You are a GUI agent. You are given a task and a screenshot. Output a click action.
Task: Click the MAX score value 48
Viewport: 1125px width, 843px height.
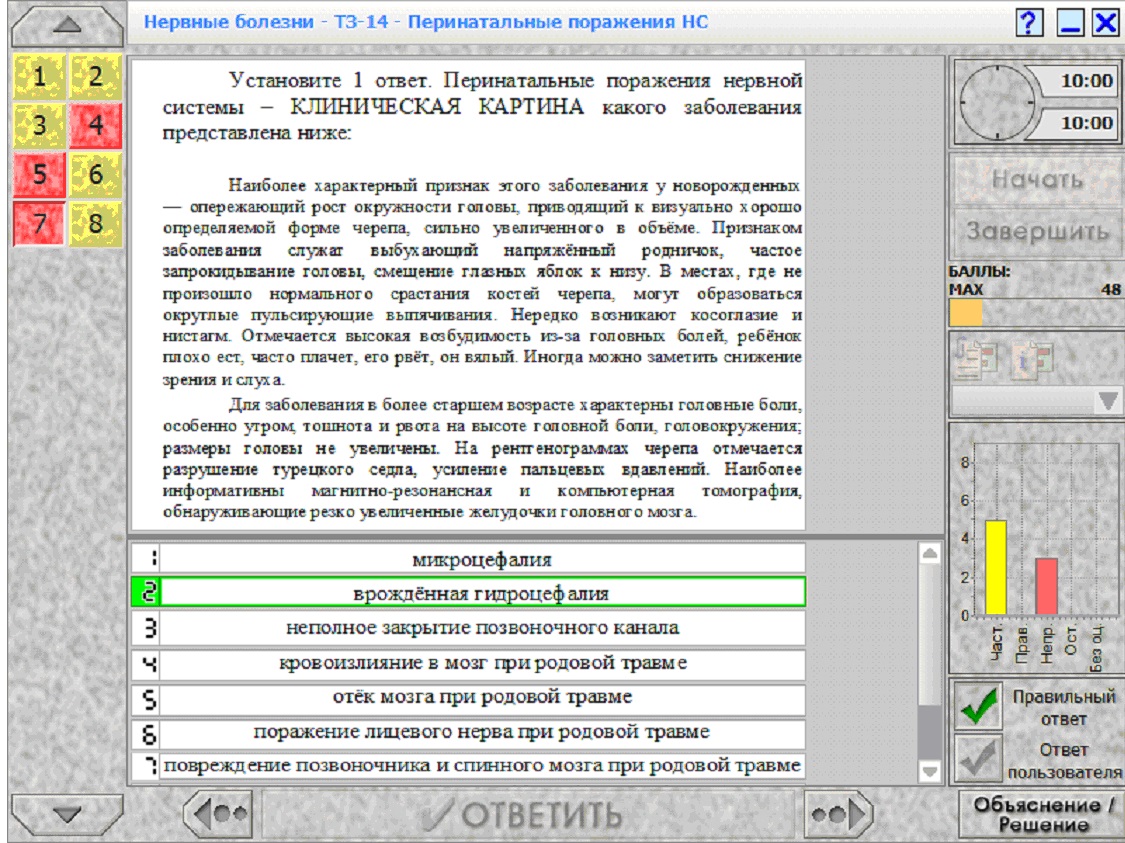[1110, 290]
